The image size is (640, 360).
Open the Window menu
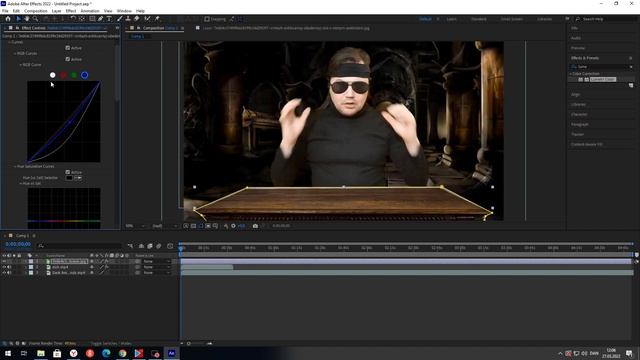(124, 11)
